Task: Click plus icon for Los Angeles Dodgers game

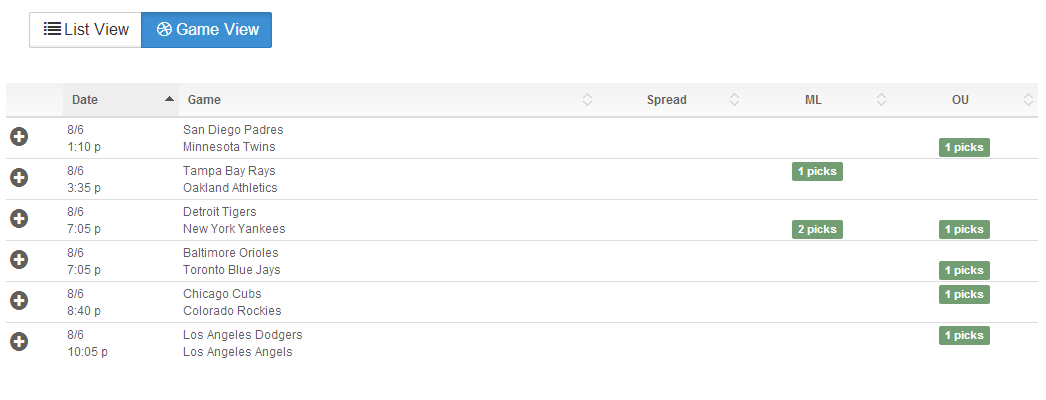Action: pos(19,342)
